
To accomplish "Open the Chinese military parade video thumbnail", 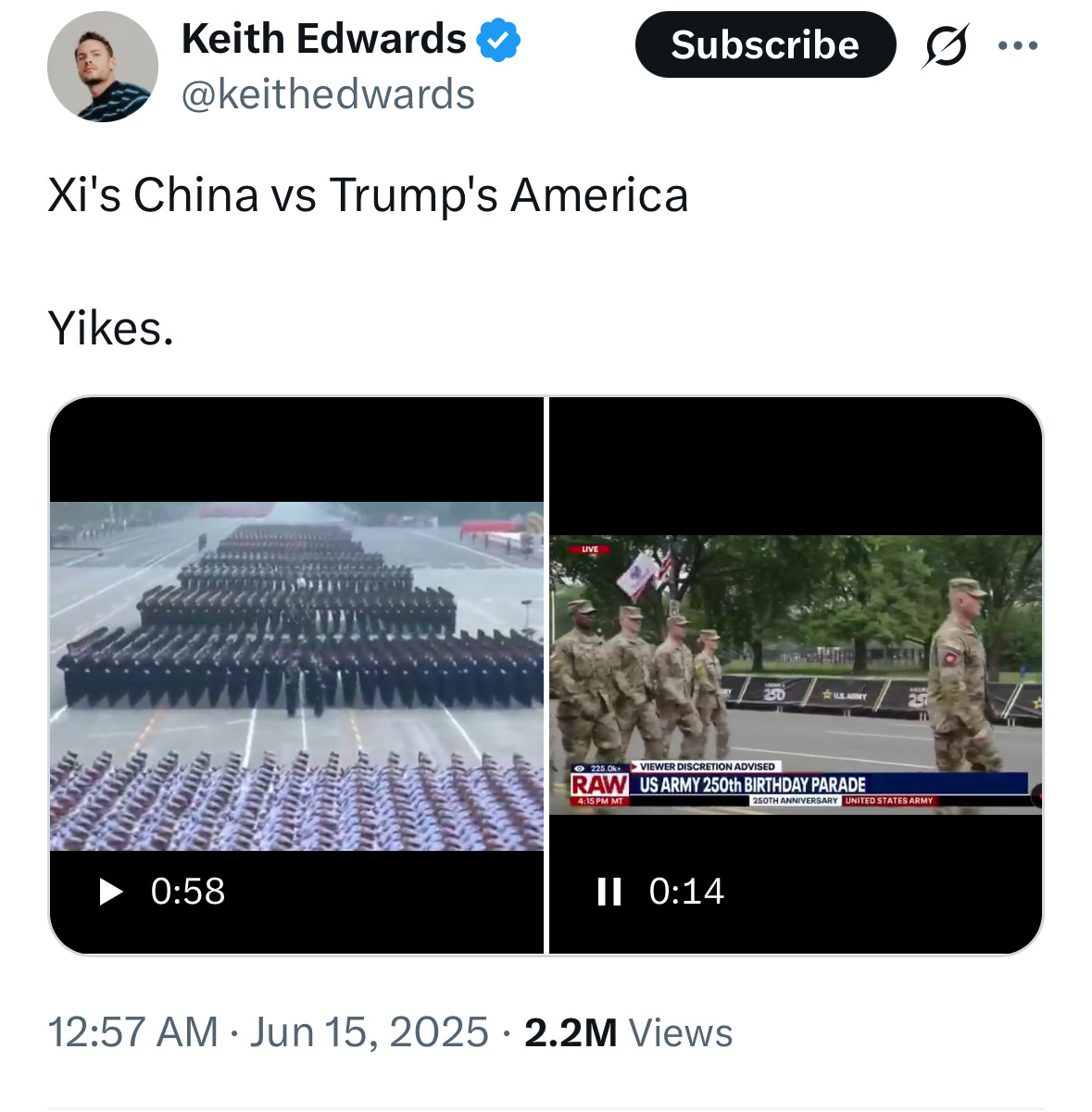I will (x=296, y=676).
